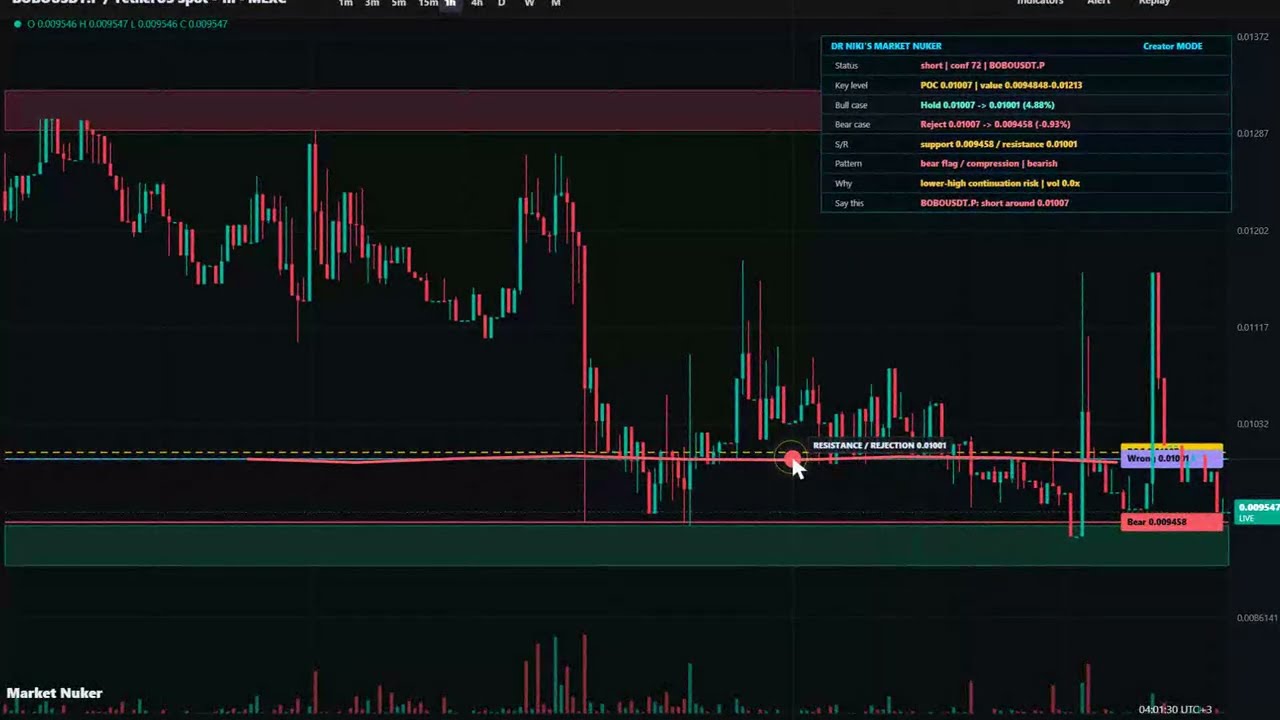Click the 'POC 0.01007' key level value
1280x720 pixels.
click(x=947, y=85)
